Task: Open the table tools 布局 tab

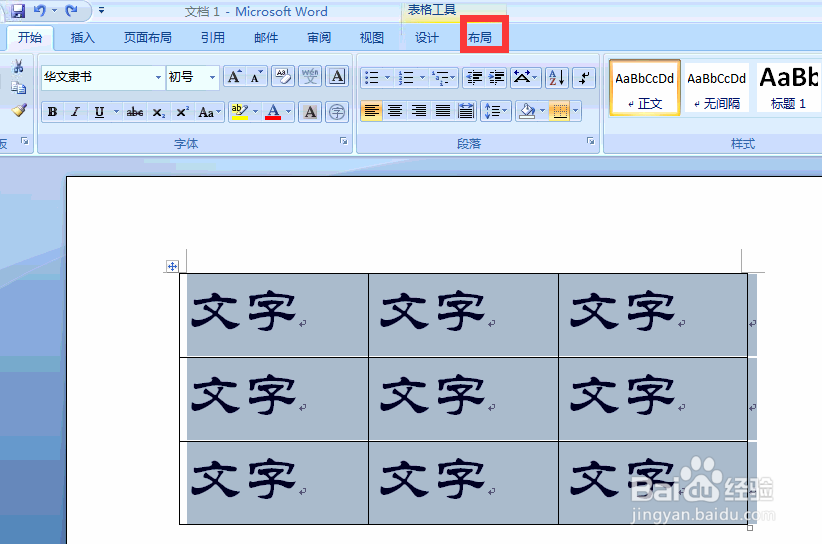Action: pos(480,38)
